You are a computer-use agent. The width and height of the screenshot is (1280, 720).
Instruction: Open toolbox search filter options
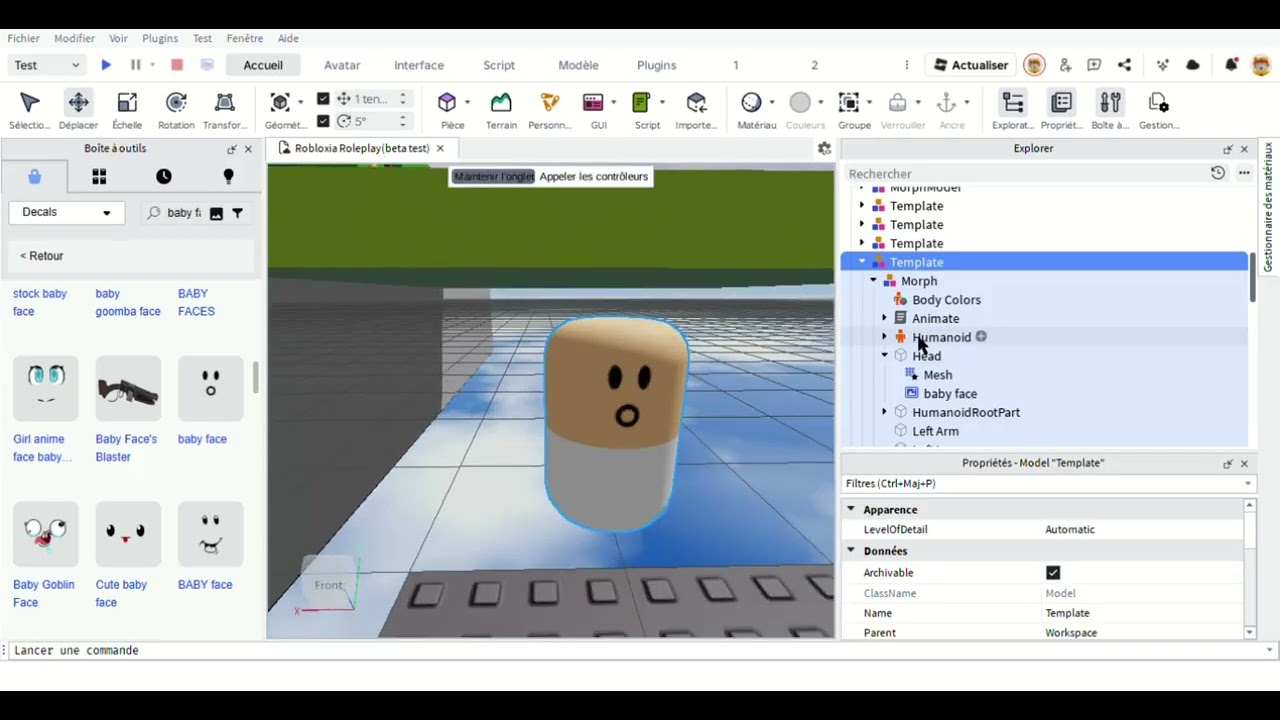click(237, 213)
